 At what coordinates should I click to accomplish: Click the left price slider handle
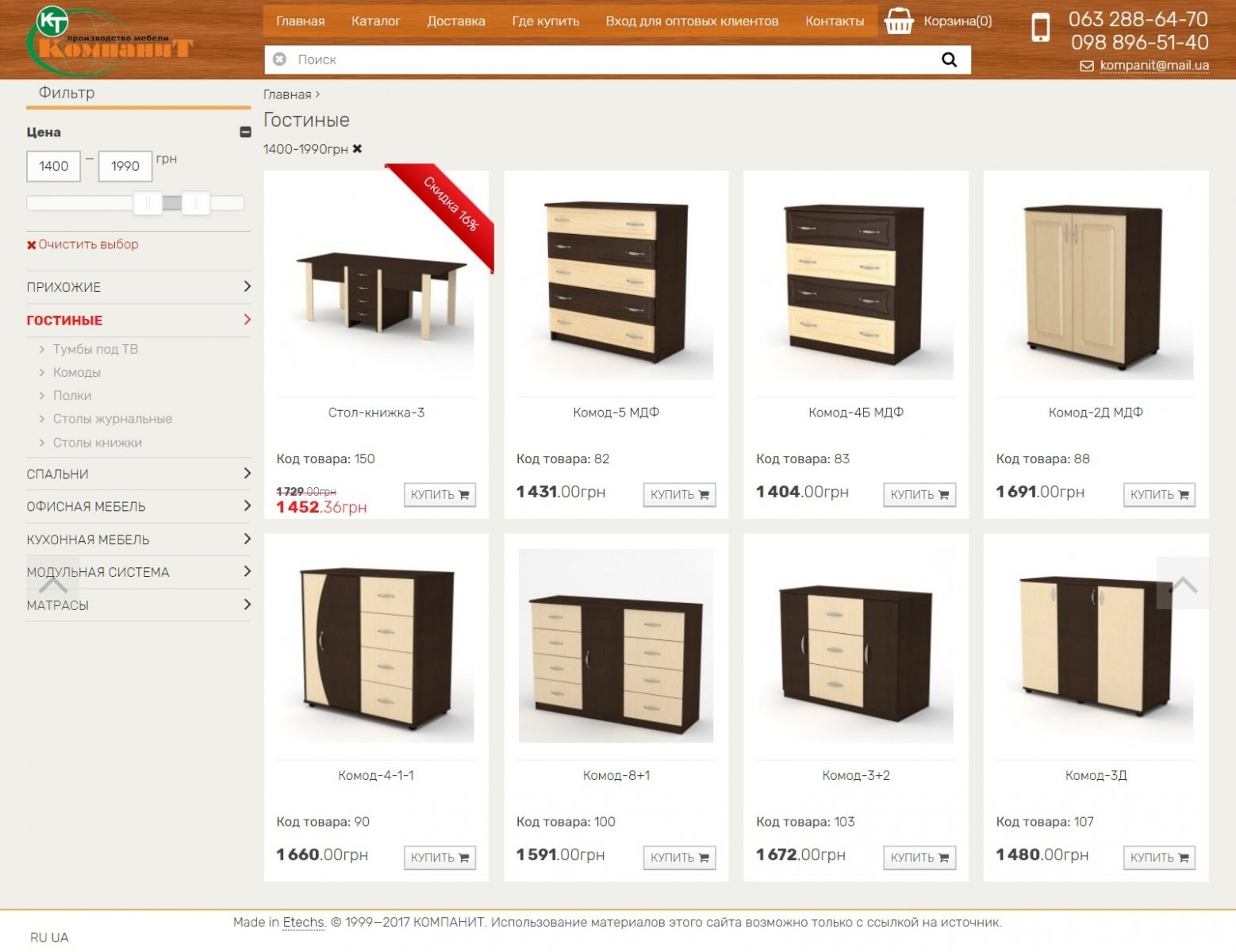(x=148, y=203)
